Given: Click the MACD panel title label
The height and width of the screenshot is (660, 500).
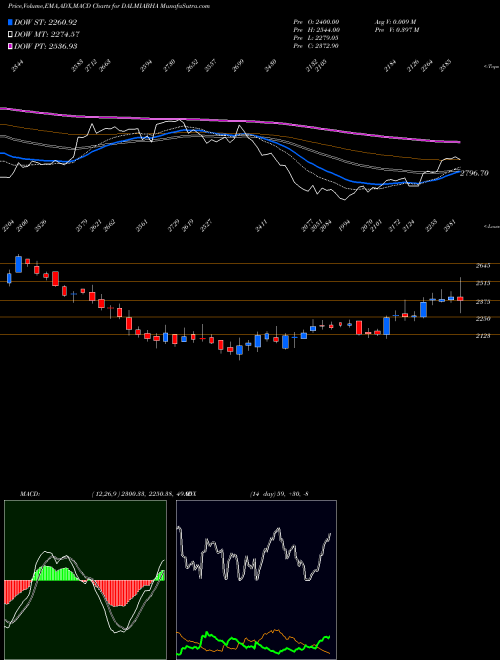Looking at the screenshot, I should coord(30,493).
